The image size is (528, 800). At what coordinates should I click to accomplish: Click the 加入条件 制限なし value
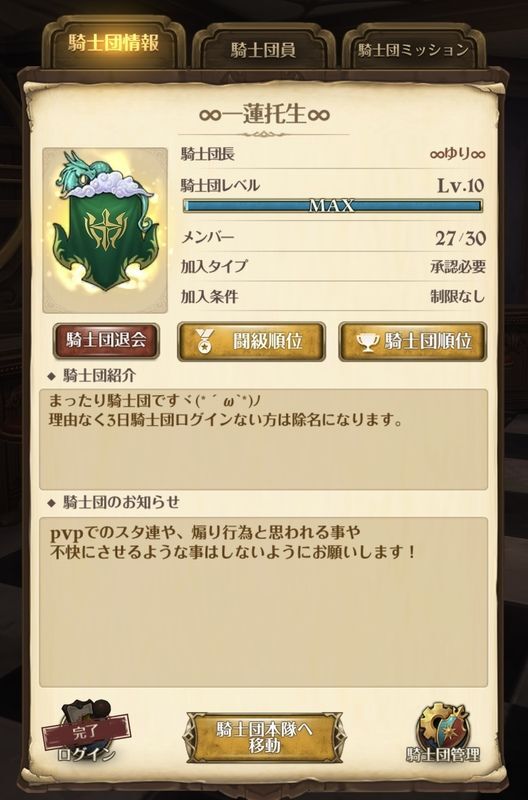coord(458,296)
